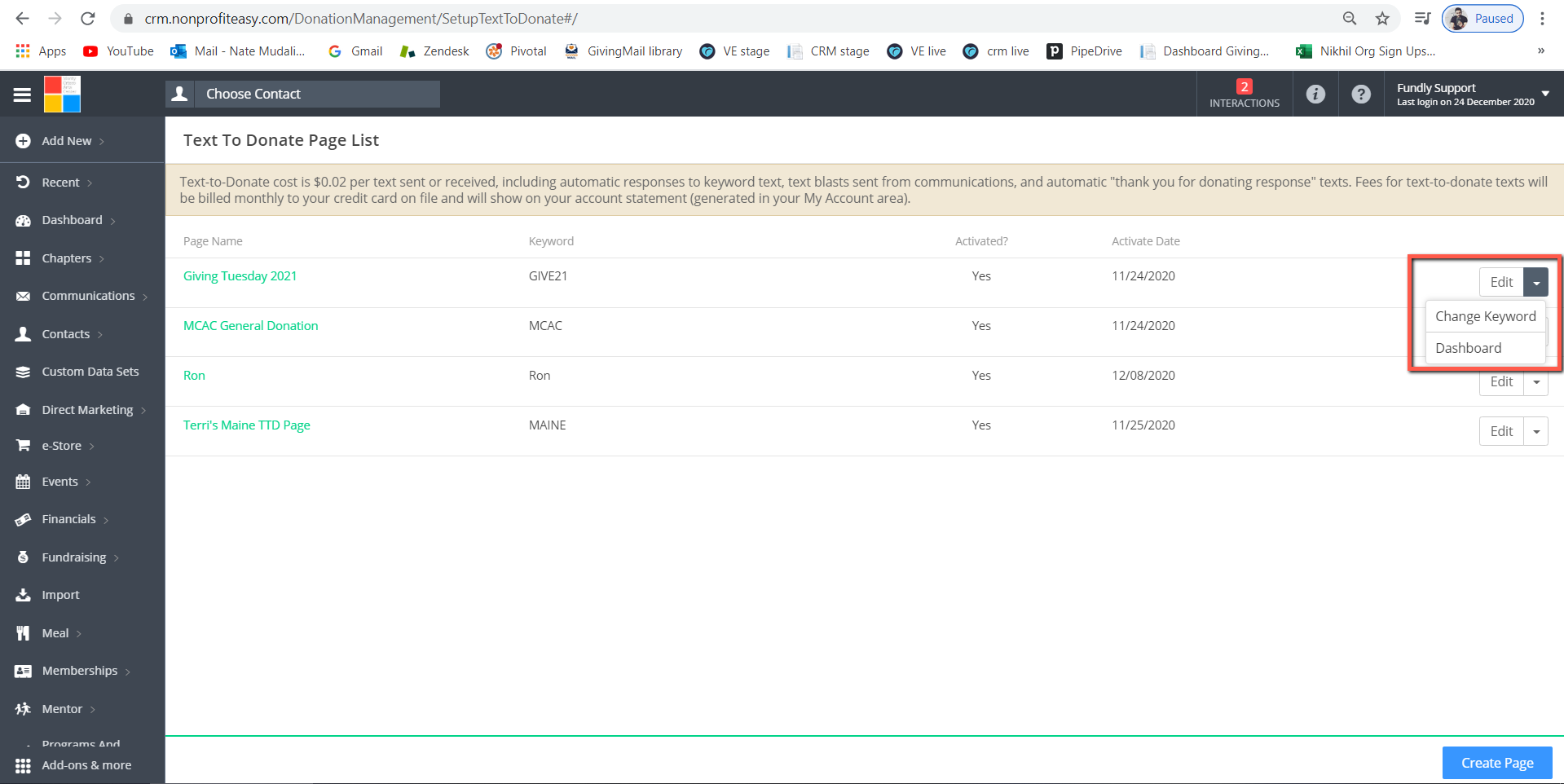Bookmark this page with the star icon
Image resolution: width=1564 pixels, height=784 pixels.
1382,18
